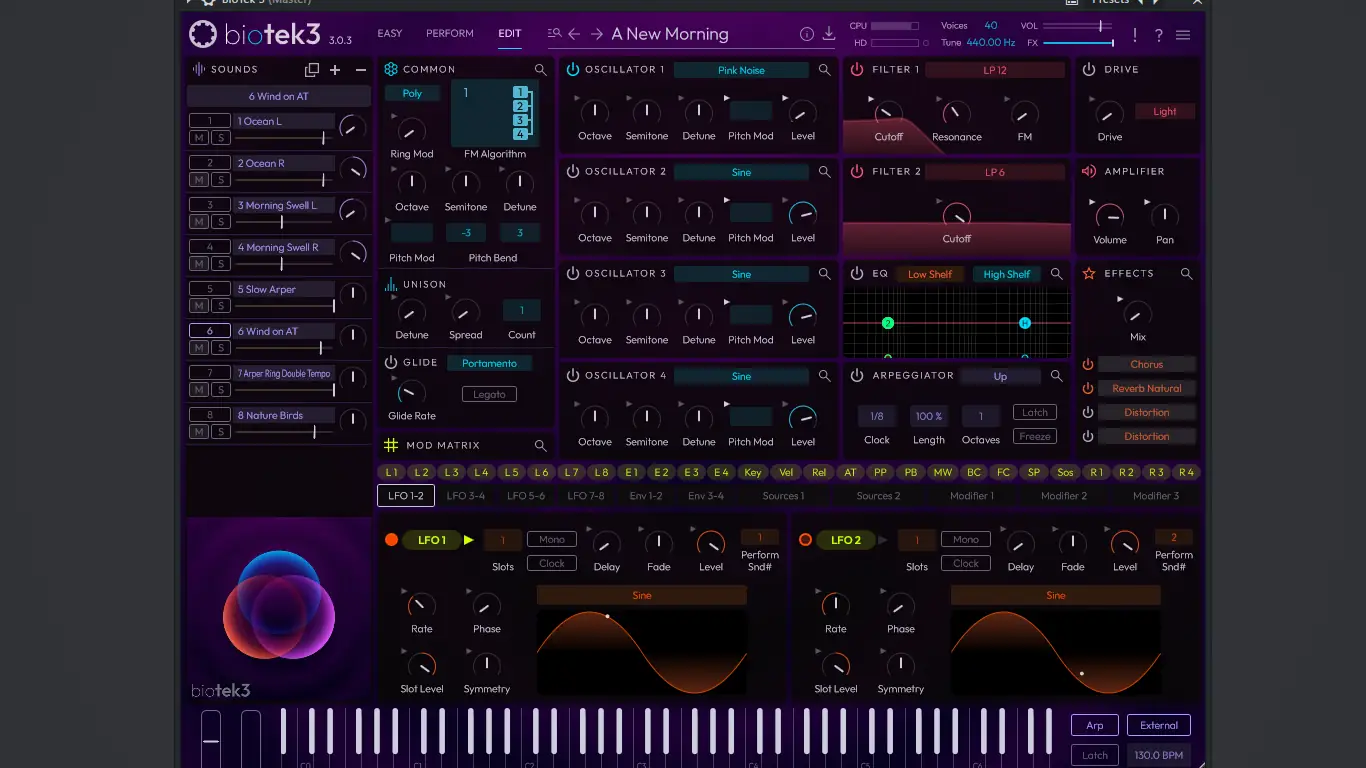
Task: Toggle Filter 2 power button
Action: click(x=857, y=172)
